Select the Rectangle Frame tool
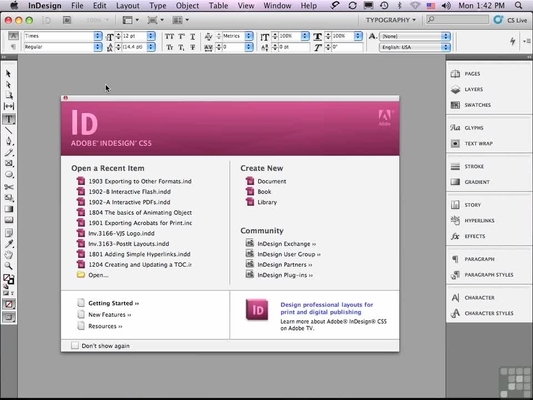The image size is (533, 400). (x=8, y=163)
